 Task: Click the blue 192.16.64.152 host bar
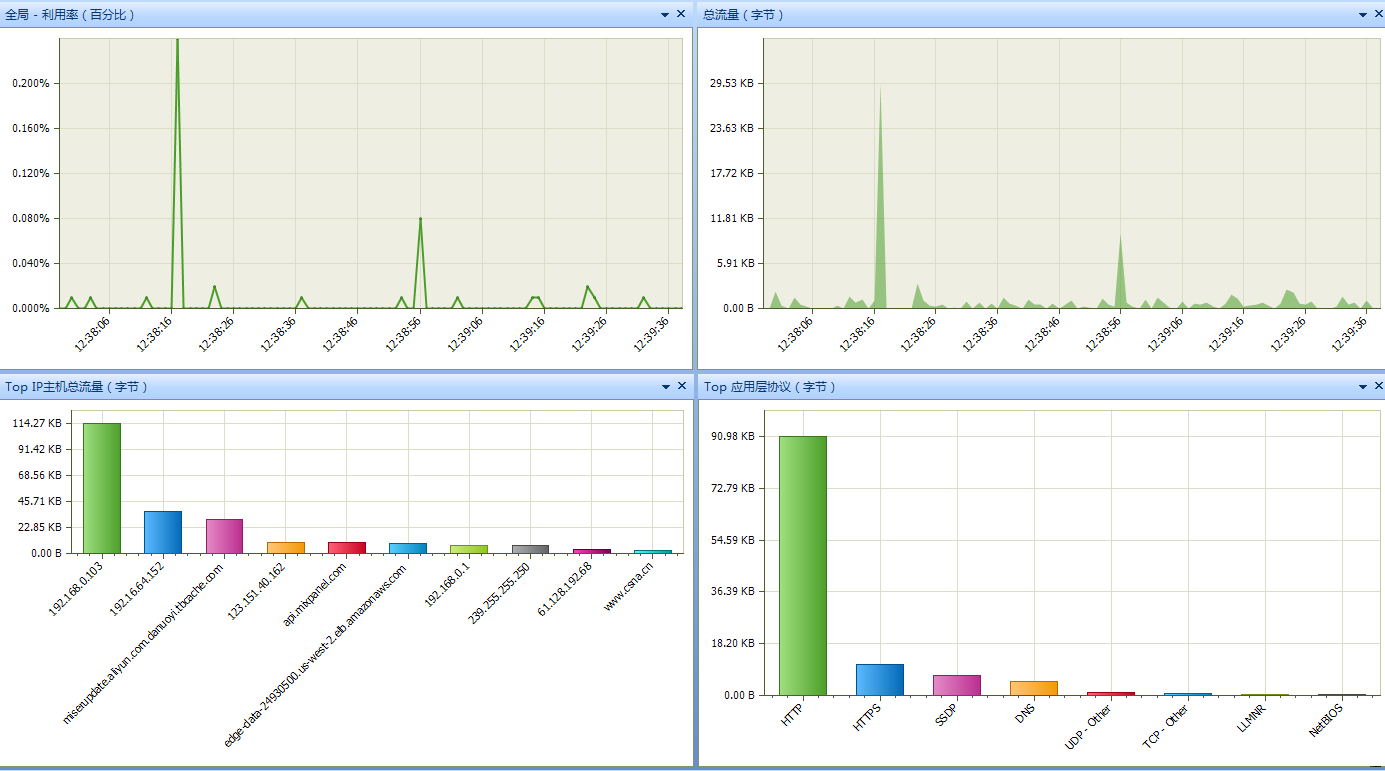[163, 532]
